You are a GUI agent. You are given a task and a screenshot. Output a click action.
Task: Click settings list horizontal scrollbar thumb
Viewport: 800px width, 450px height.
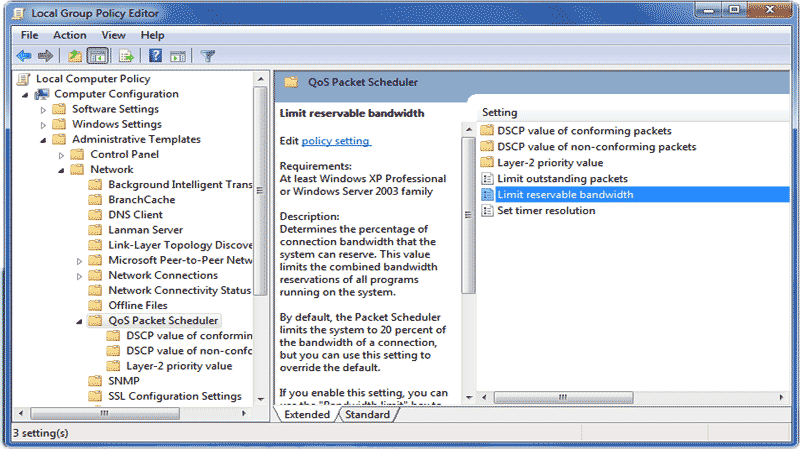tap(563, 397)
